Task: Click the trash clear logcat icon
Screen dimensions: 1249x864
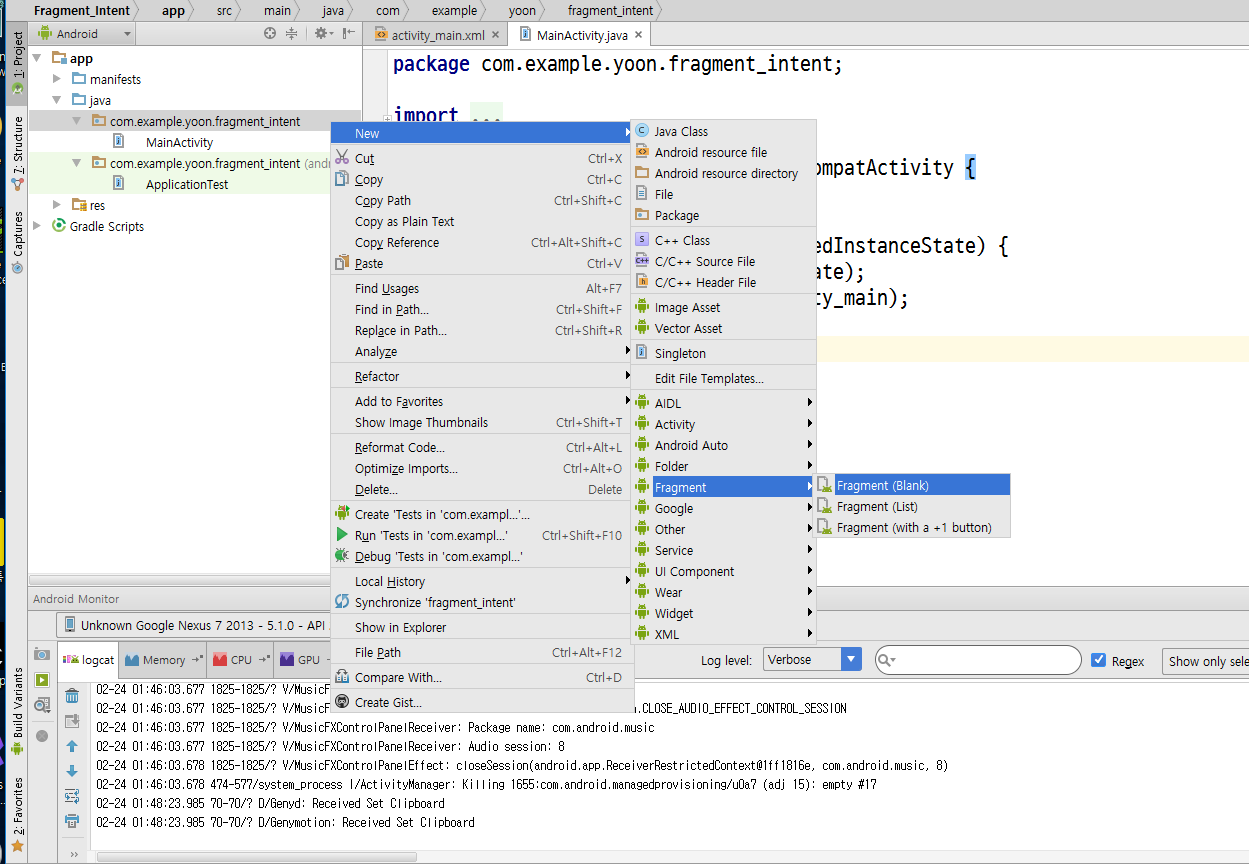Action: coord(72,696)
